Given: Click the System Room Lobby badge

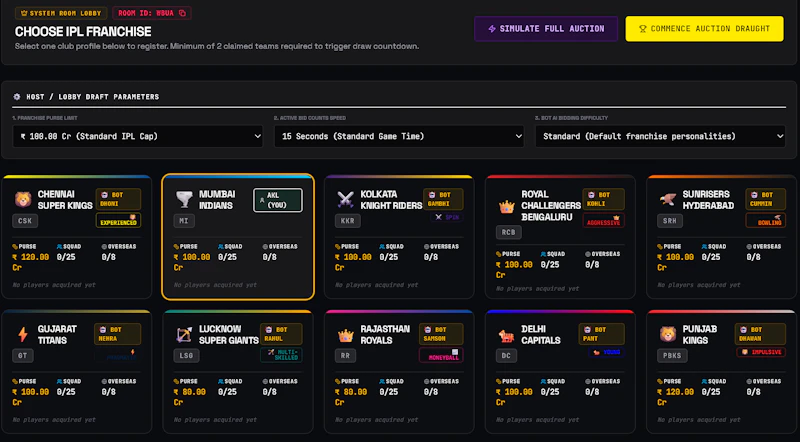Looking at the screenshot, I should [61, 13].
